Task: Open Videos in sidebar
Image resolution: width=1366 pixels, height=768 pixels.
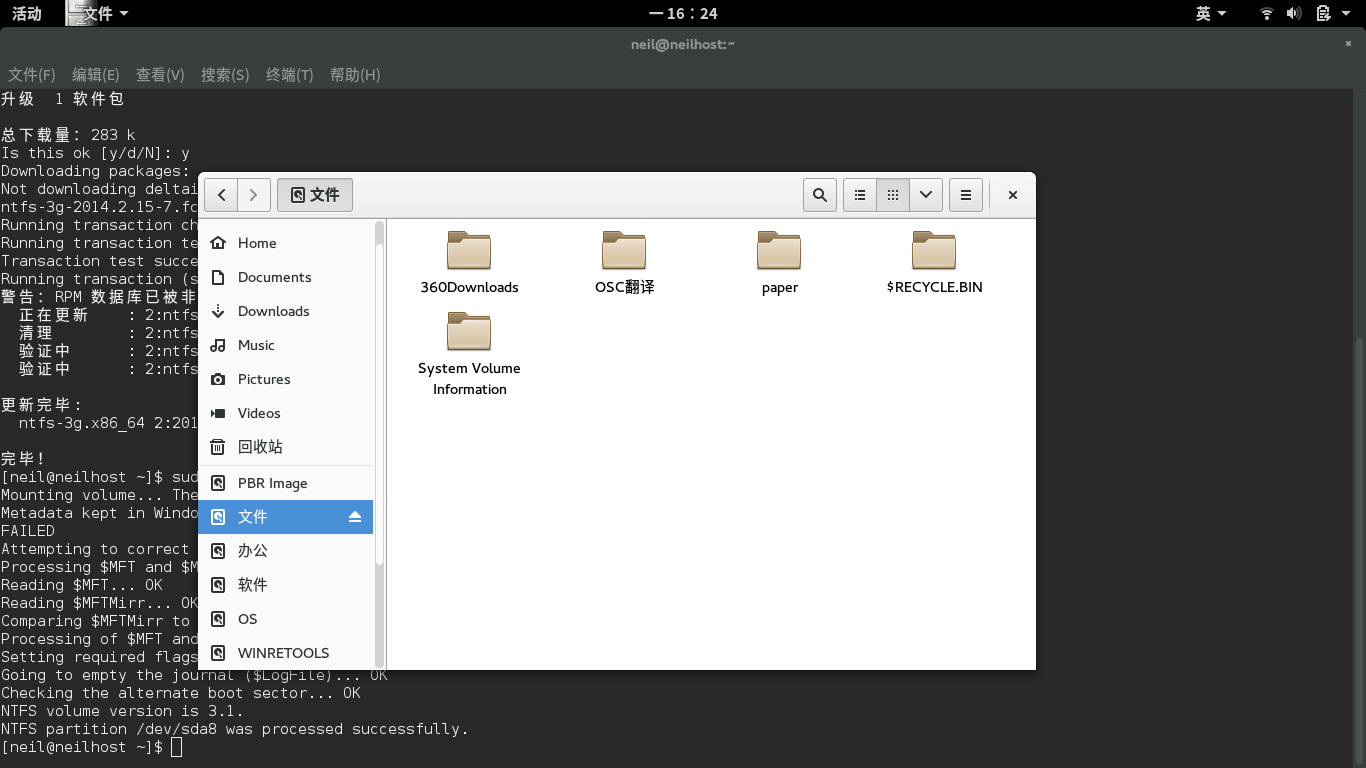Action: click(x=286, y=413)
